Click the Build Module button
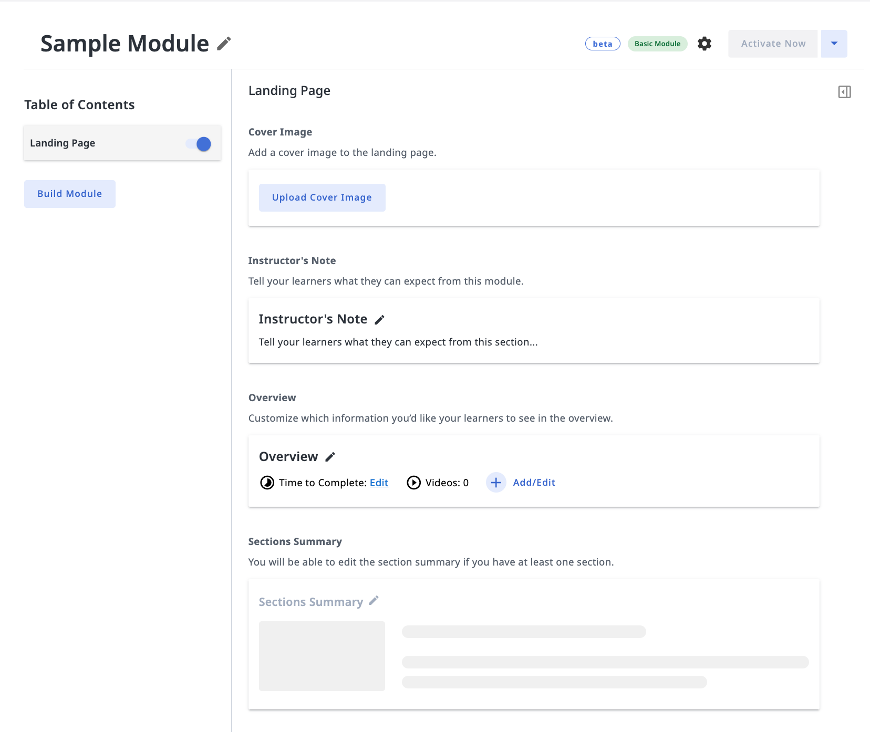 [x=69, y=194]
